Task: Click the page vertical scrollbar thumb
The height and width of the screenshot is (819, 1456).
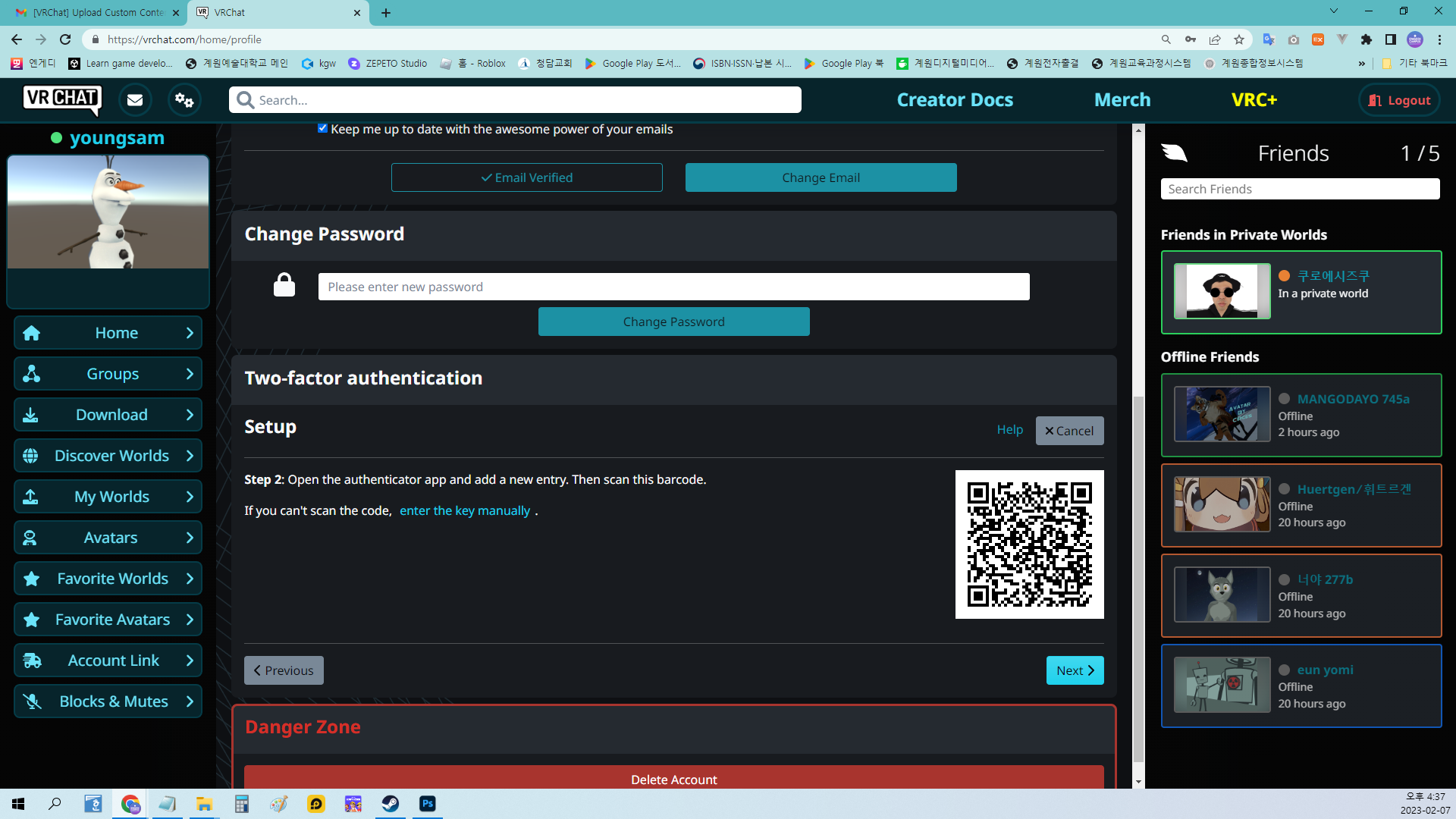Action: click(1137, 580)
